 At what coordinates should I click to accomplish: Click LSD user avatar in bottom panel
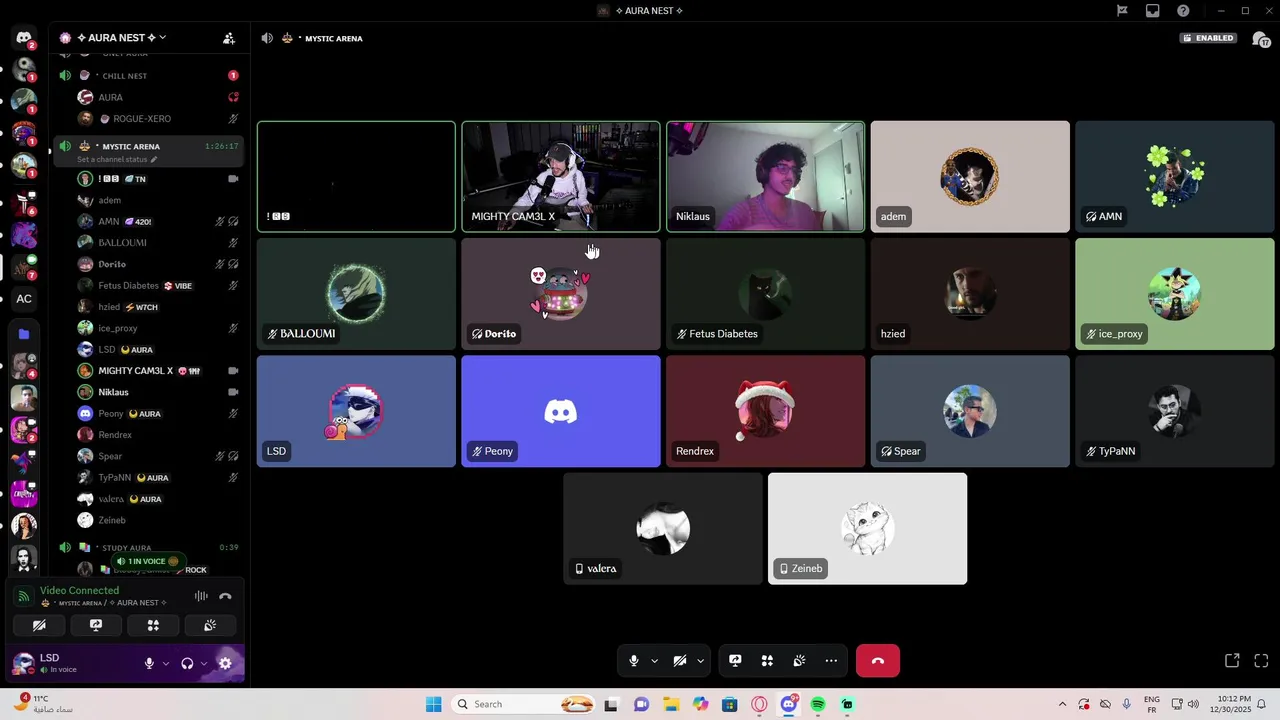pos(22,663)
